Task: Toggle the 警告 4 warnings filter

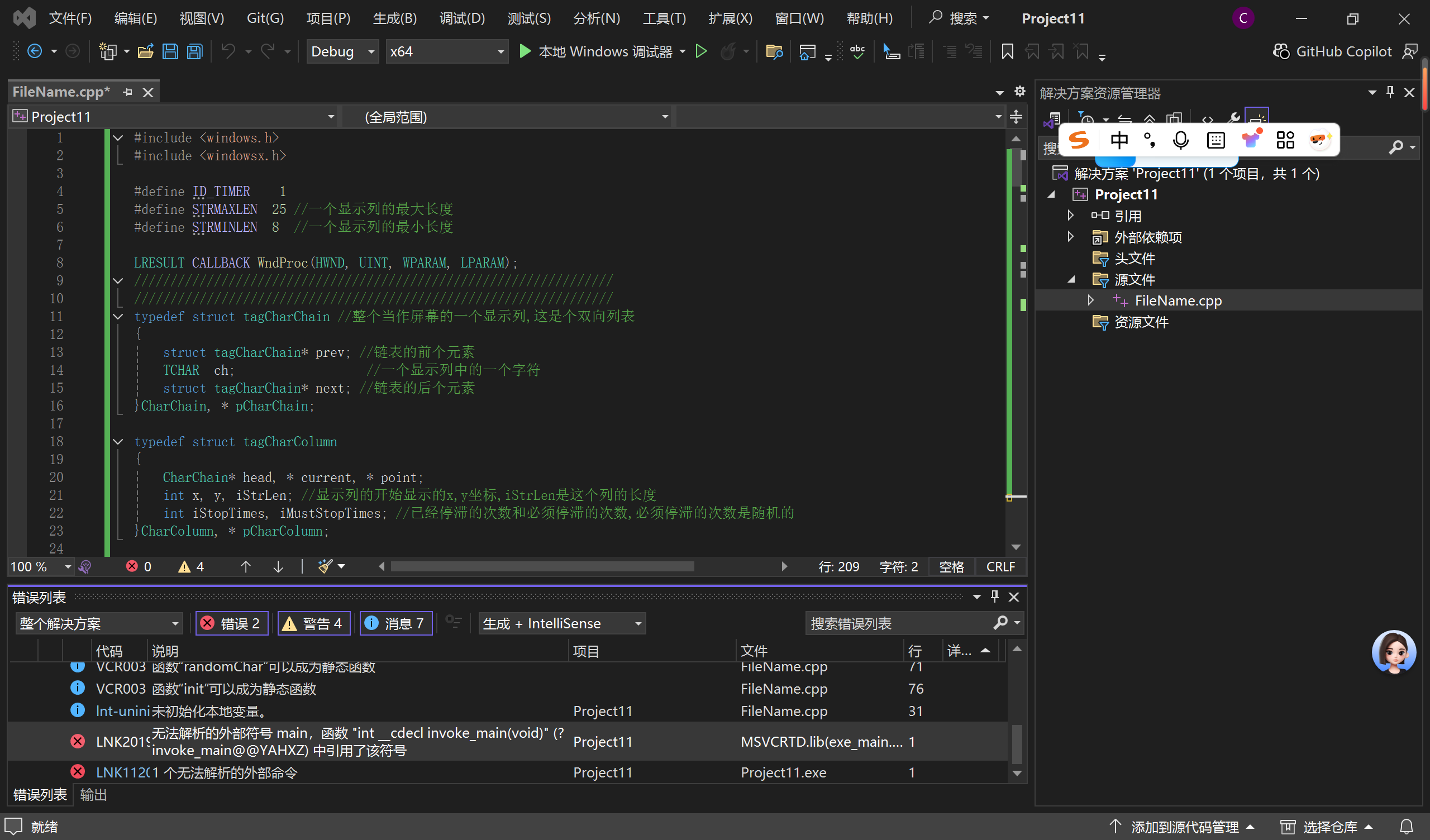Action: (313, 623)
